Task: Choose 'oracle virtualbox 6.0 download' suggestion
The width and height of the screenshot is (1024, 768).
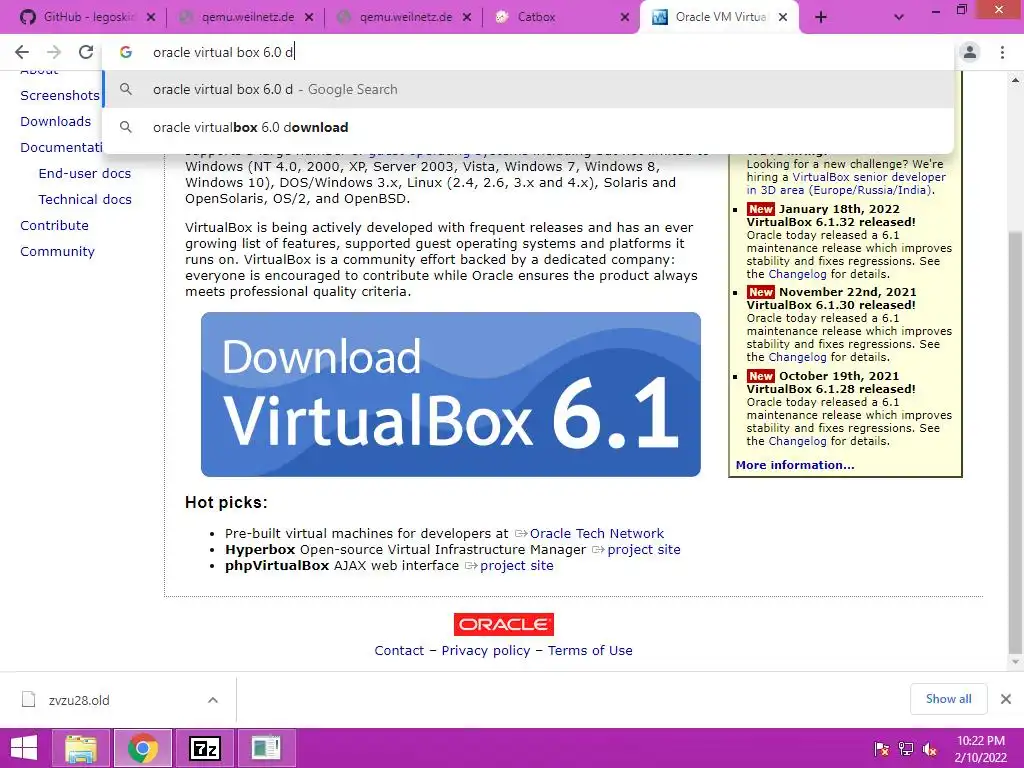Action: (x=528, y=127)
